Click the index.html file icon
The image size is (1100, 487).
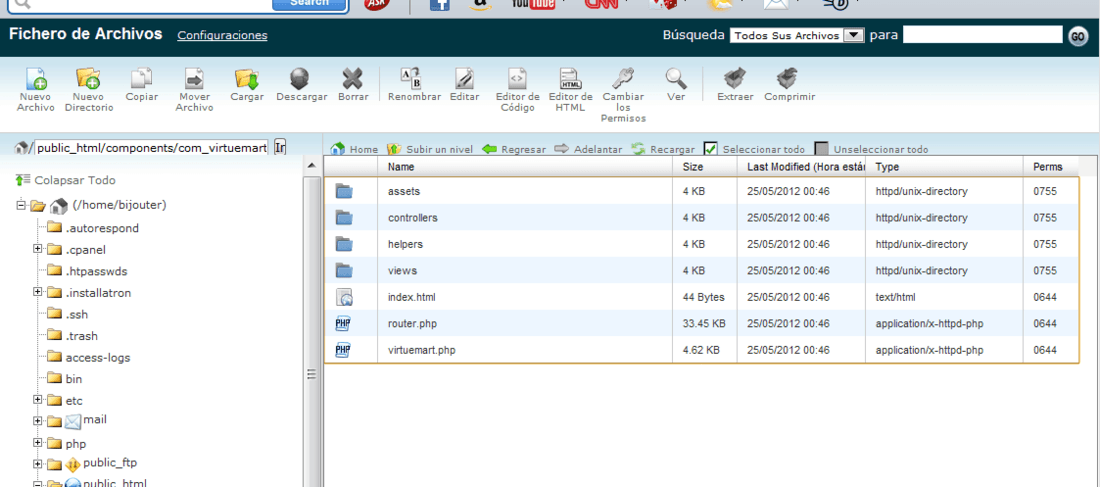point(343,297)
